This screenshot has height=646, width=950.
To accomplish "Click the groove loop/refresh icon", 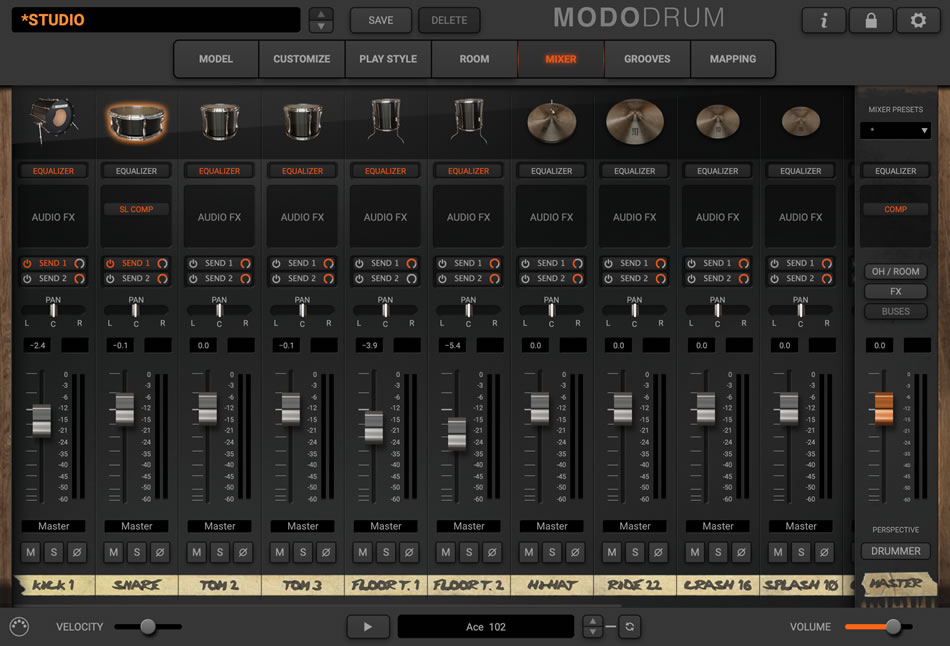I will pos(629,627).
